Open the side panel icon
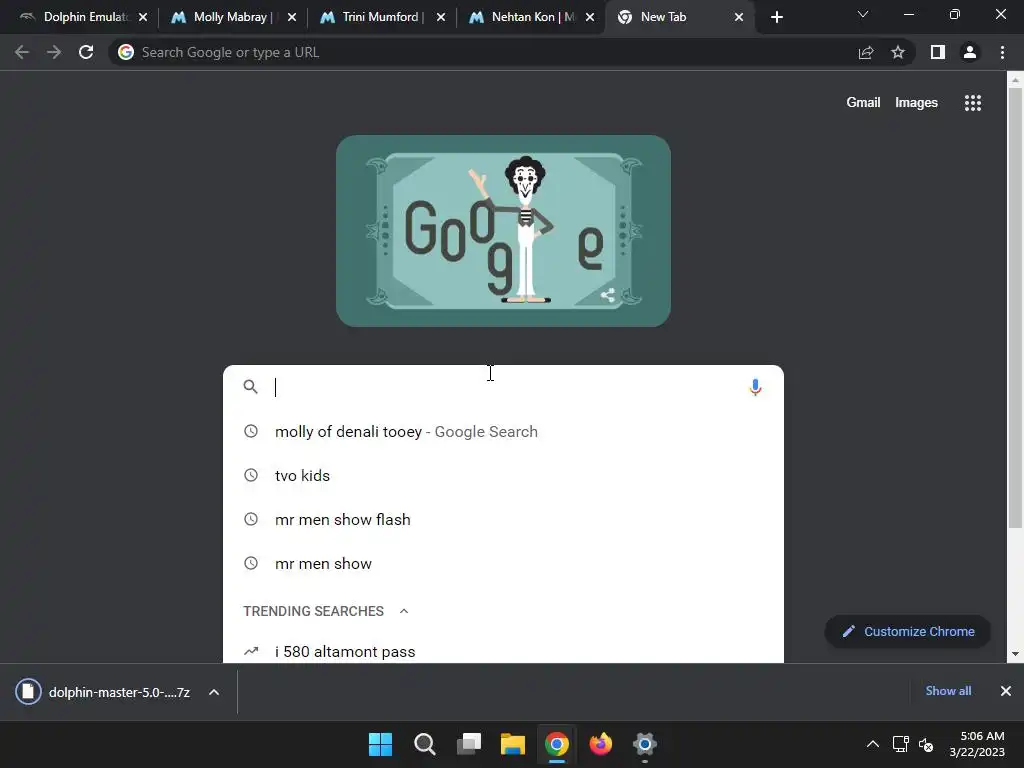The width and height of the screenshot is (1024, 768). tap(938, 52)
